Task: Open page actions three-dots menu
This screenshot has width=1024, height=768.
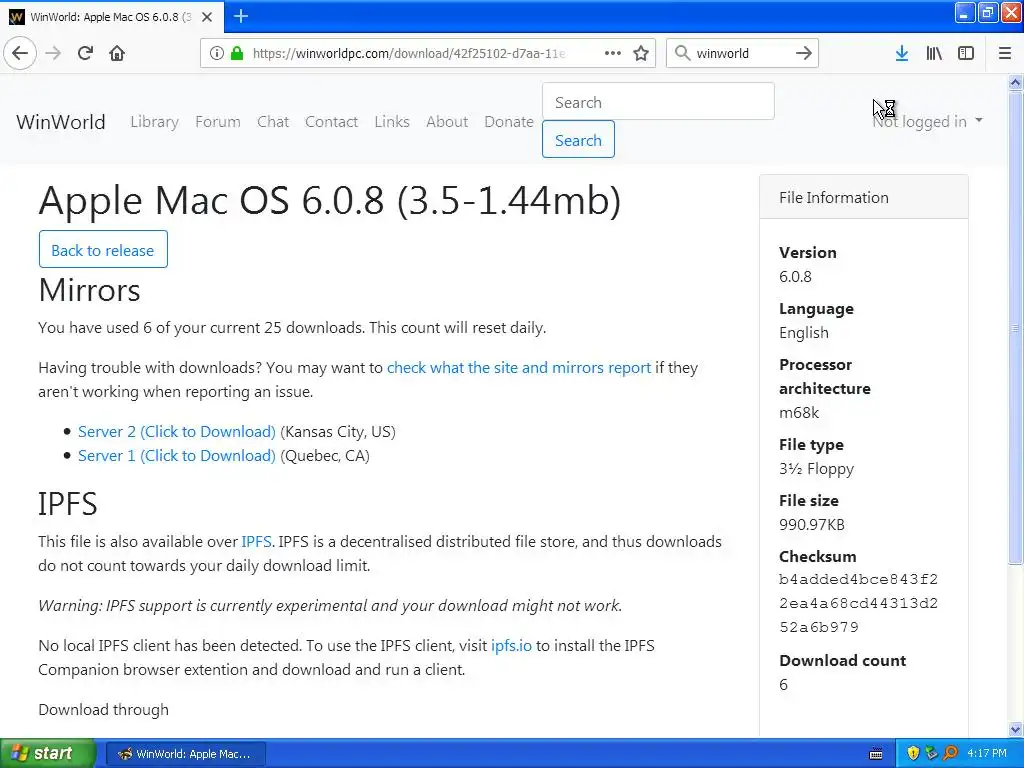Action: click(613, 53)
